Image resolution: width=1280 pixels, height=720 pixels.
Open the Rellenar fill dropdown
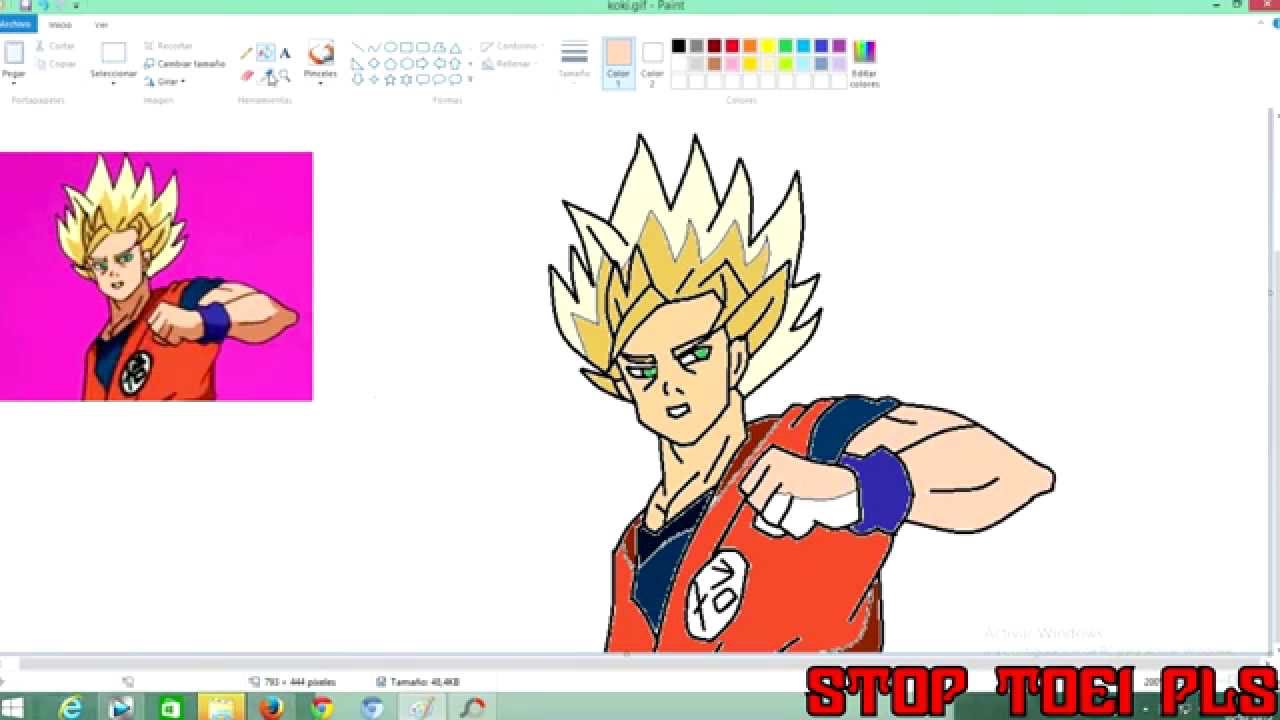click(509, 64)
